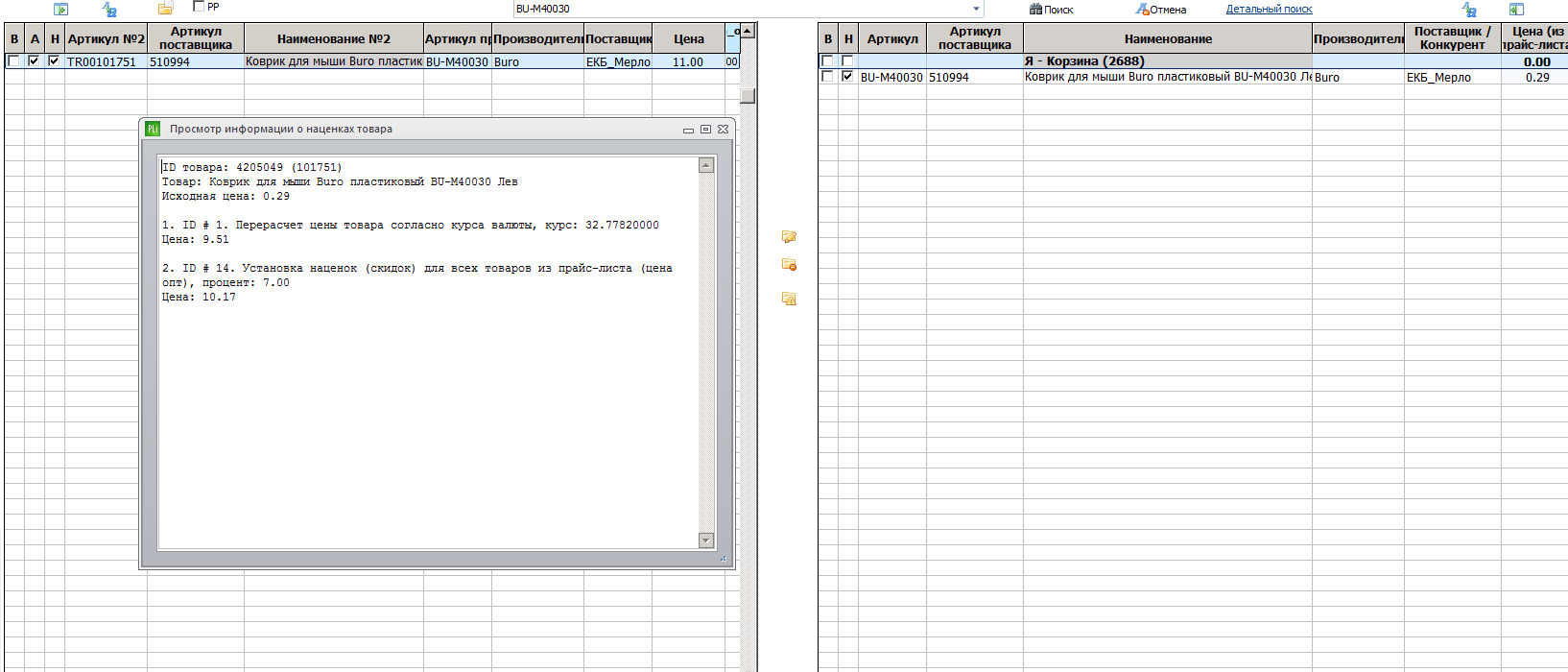Sort left table by Наименование №2 header
The image size is (1568, 672).
333,38
